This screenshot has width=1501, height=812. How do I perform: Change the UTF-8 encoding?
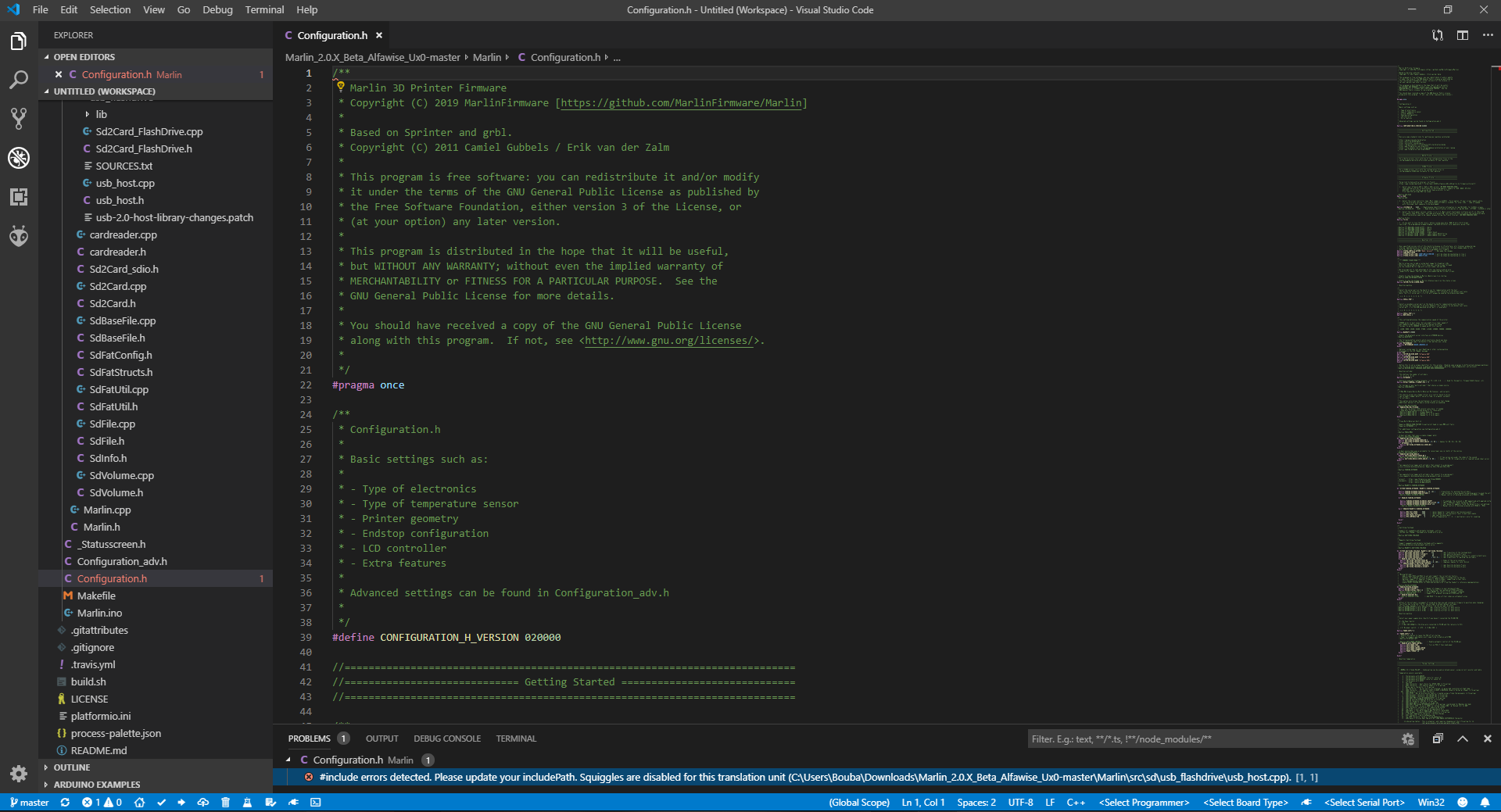[x=1020, y=803]
